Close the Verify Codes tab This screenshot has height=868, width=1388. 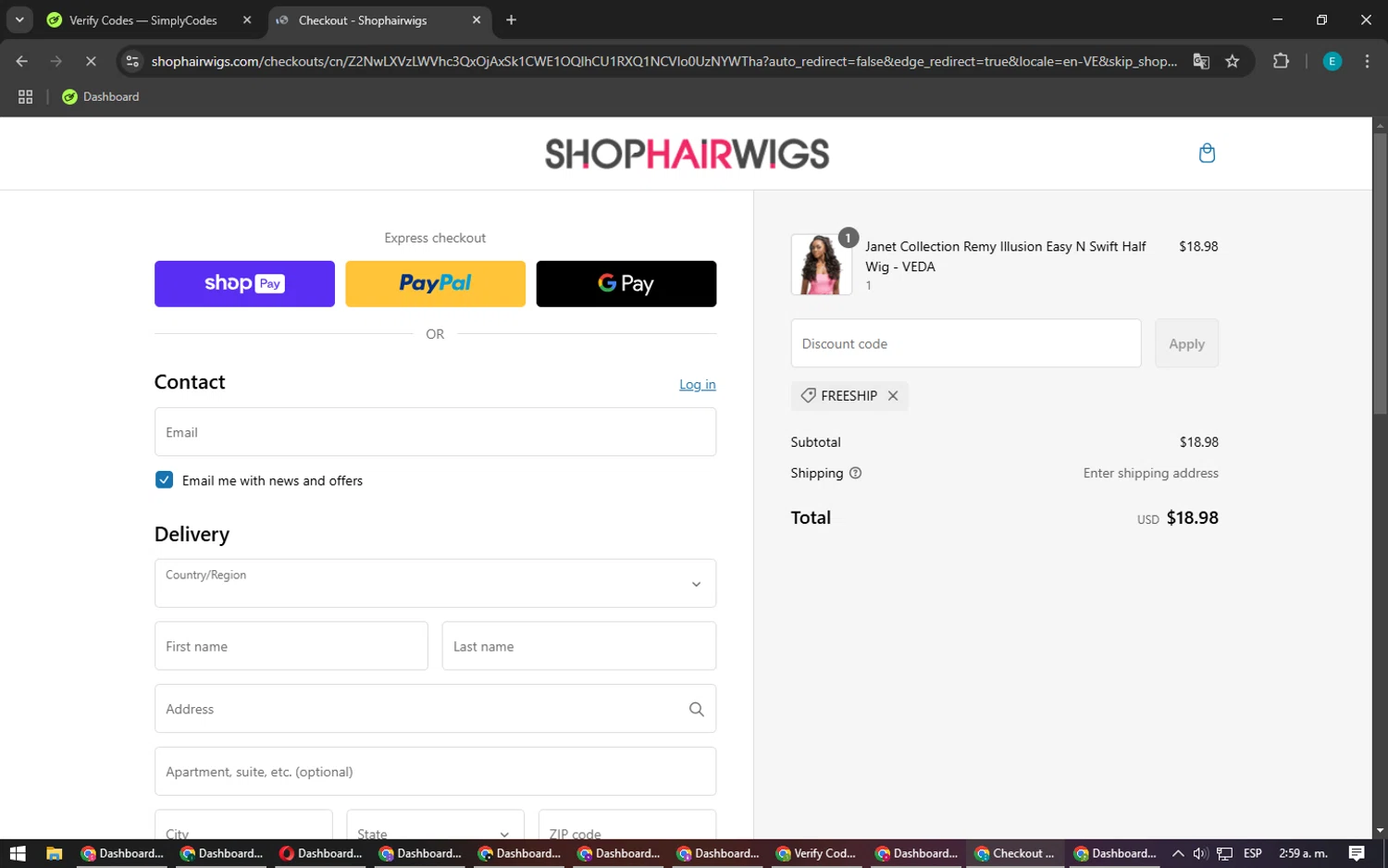click(247, 19)
